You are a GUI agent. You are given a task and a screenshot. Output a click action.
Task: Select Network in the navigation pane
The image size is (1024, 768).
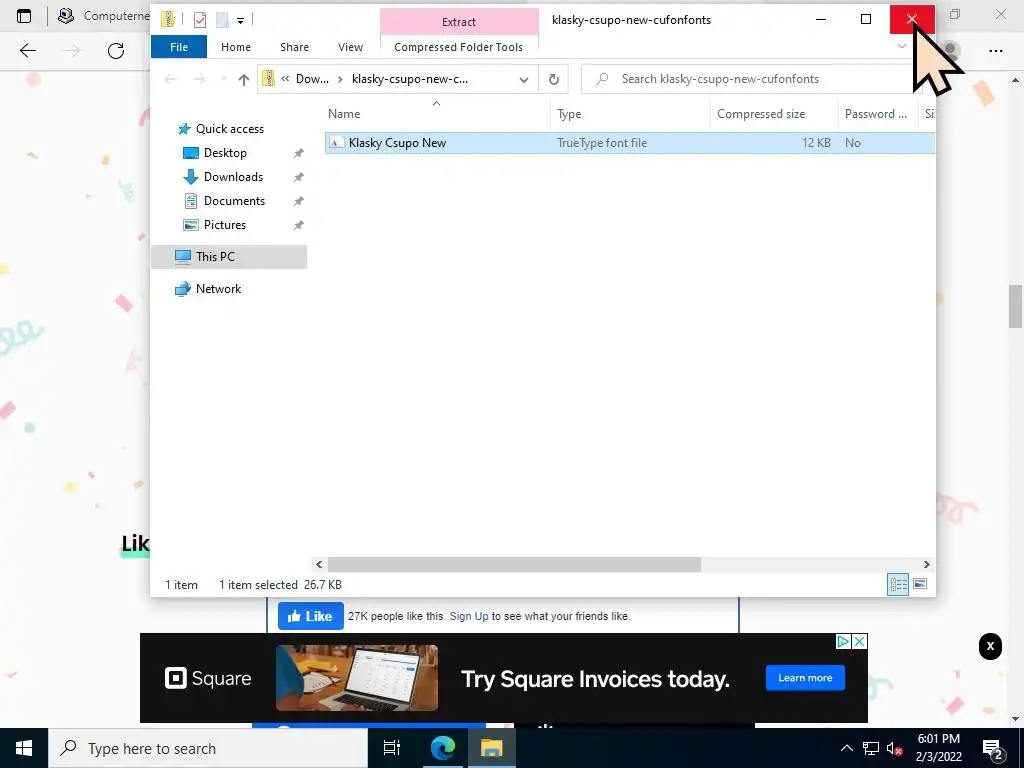pyautogui.click(x=218, y=289)
